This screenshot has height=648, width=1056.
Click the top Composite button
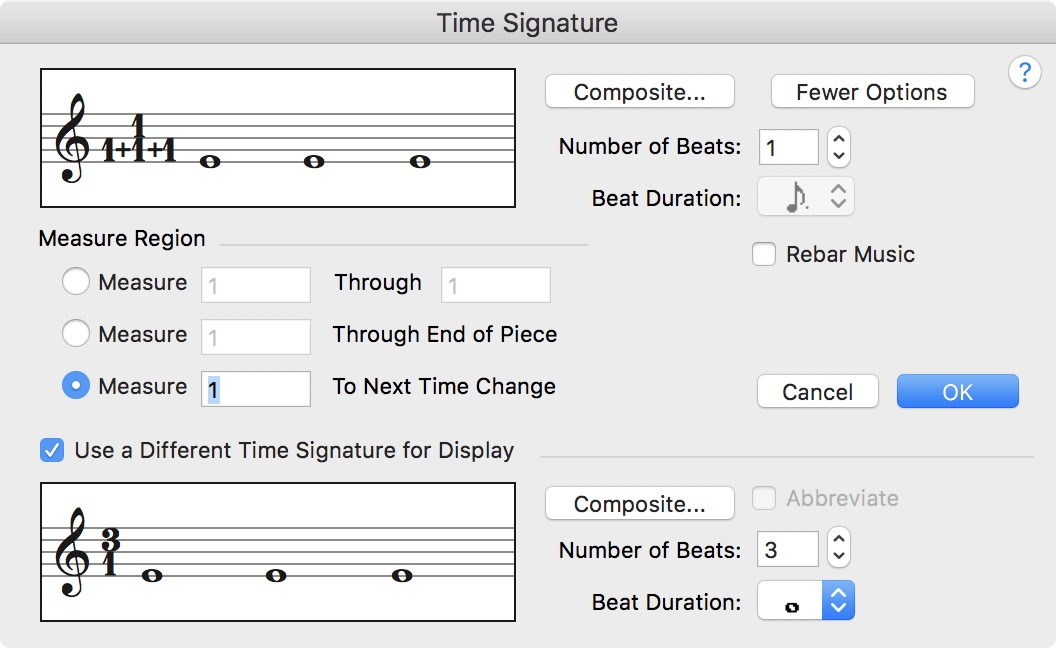(640, 92)
